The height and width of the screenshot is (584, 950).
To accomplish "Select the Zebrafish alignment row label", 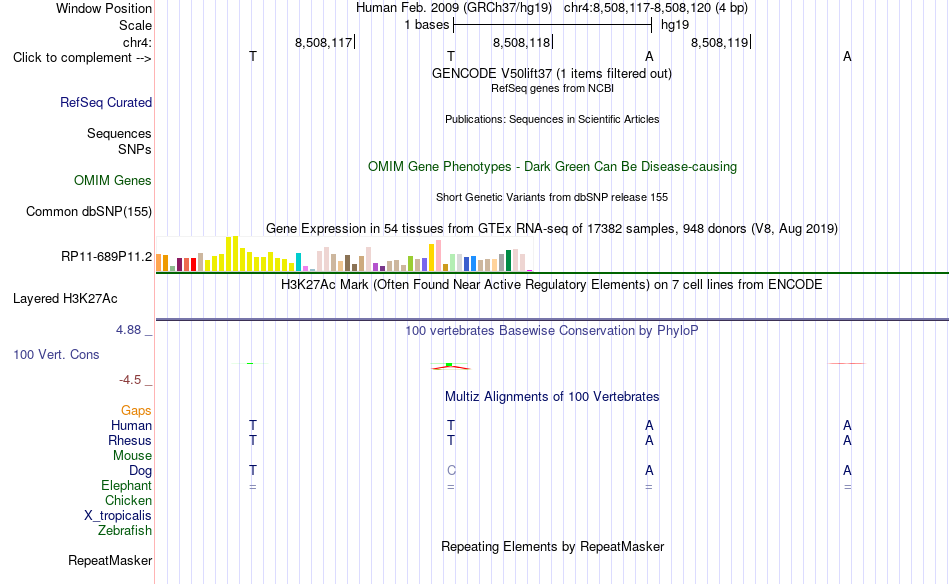I will click(x=125, y=530).
